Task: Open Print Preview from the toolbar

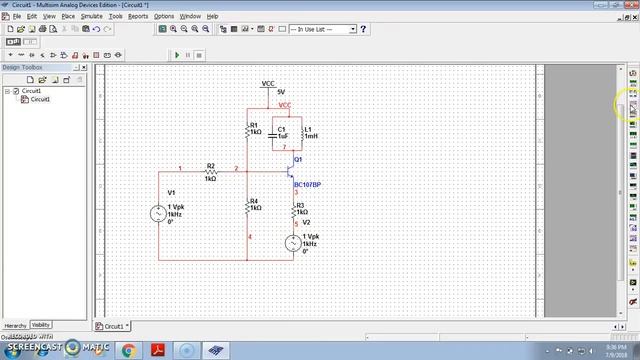Action: tap(53, 29)
